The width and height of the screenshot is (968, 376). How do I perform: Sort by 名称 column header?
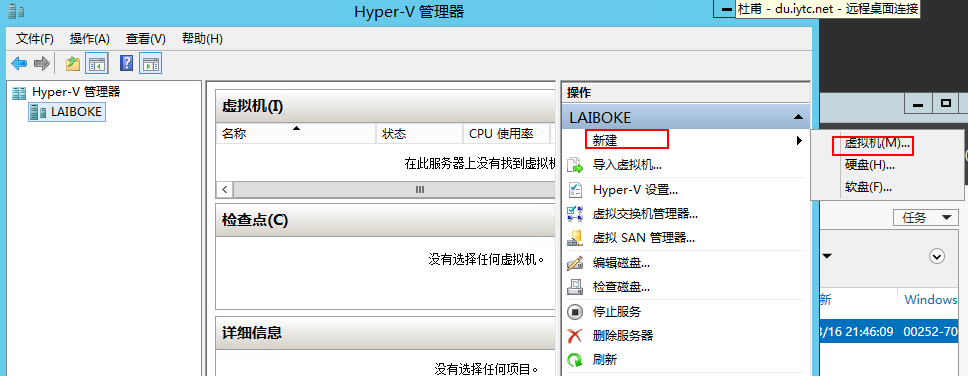(296, 134)
